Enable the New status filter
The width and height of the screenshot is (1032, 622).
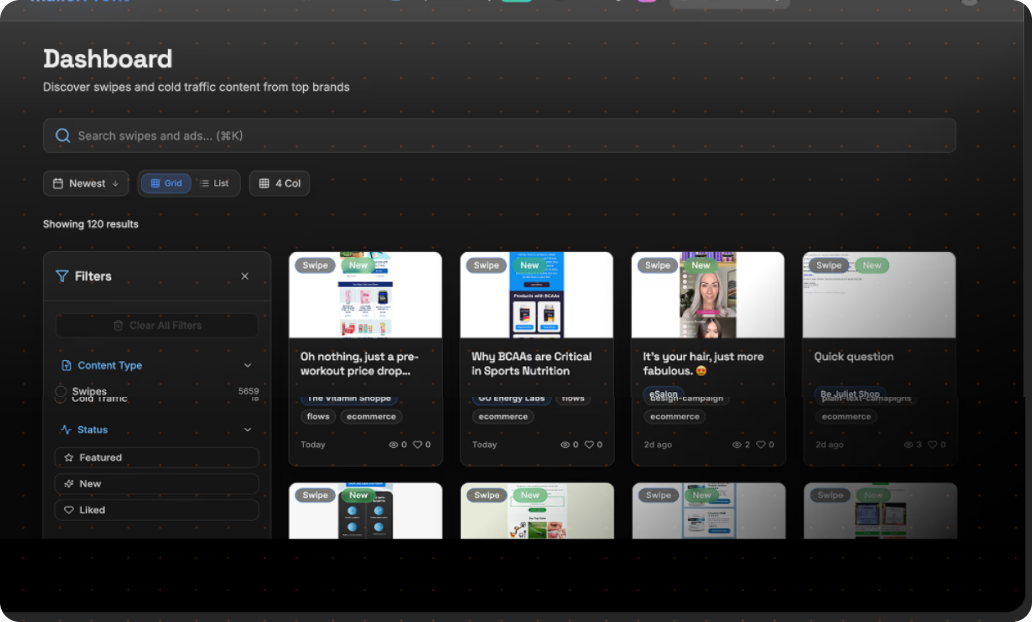click(157, 484)
